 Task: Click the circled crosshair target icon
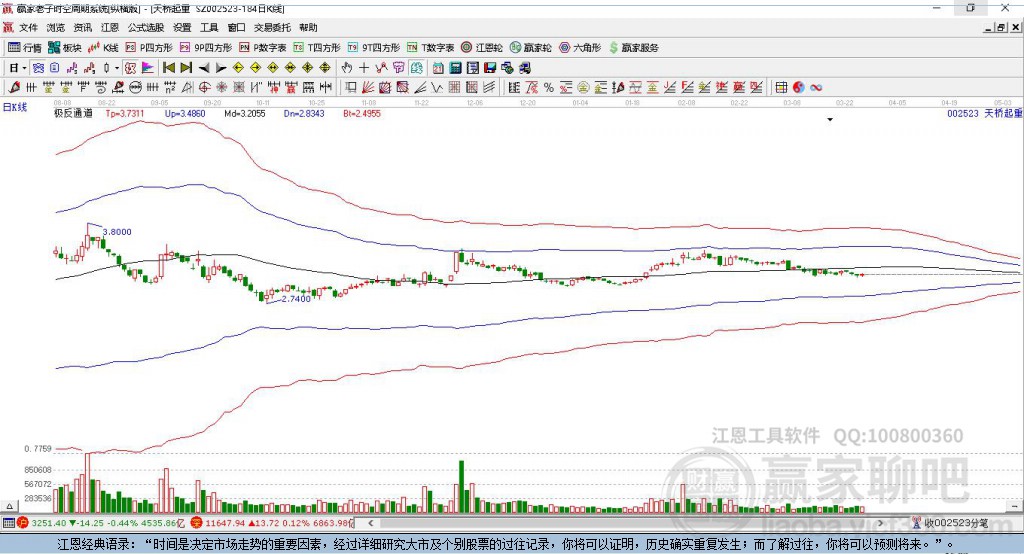204,87
